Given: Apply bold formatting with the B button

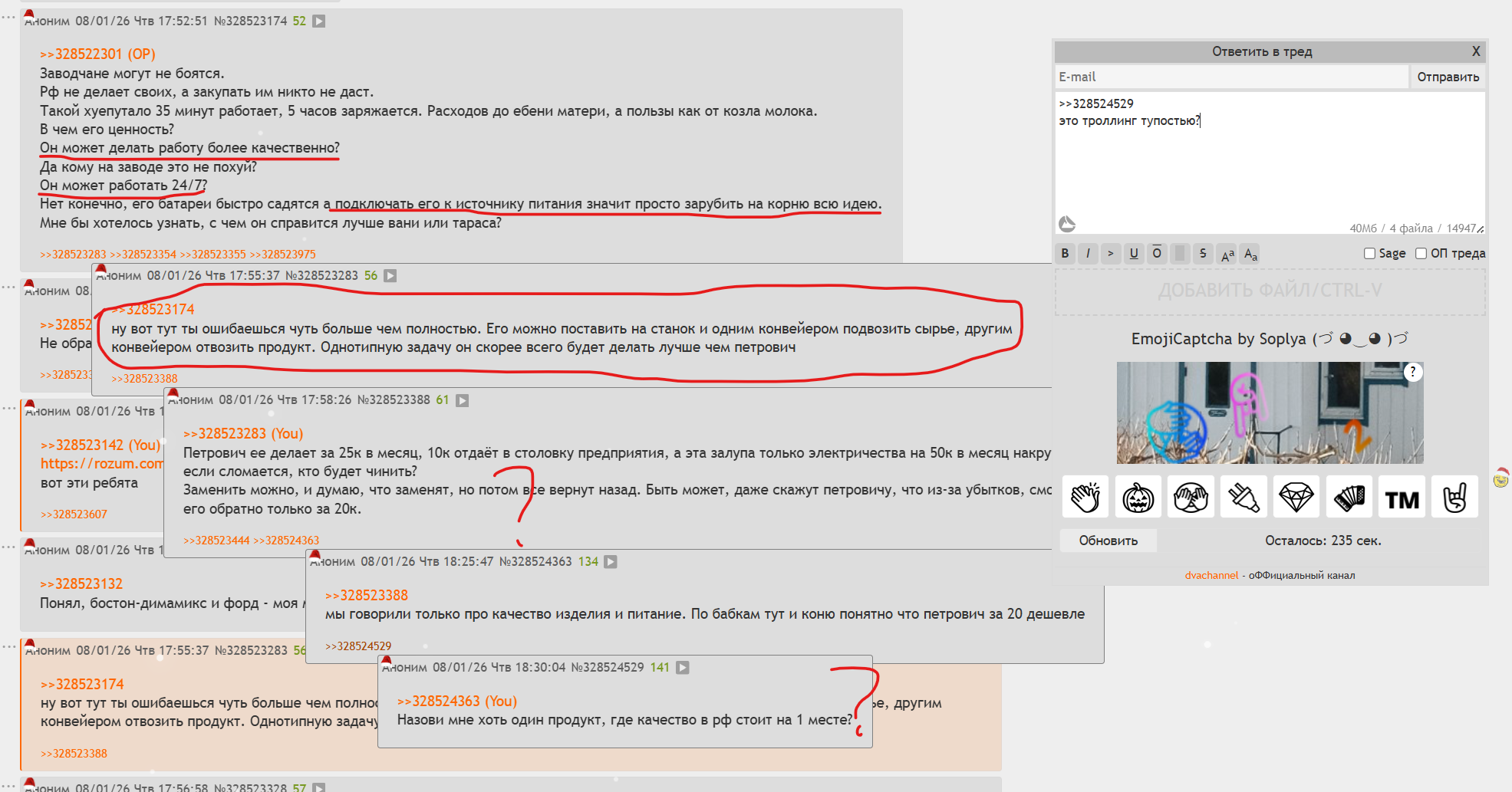Looking at the screenshot, I should pyautogui.click(x=1065, y=254).
